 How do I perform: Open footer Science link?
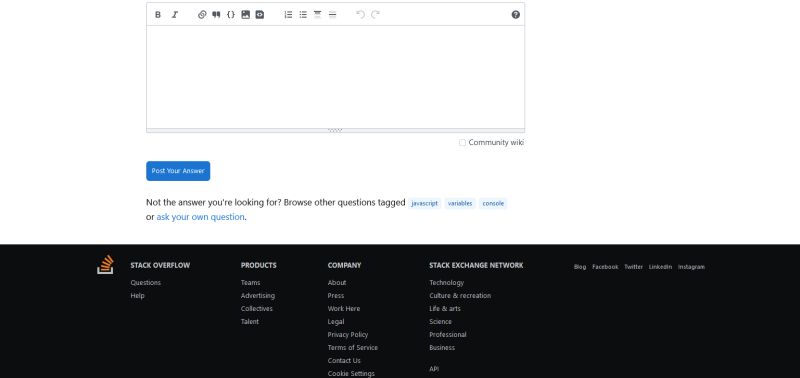pyautogui.click(x=440, y=322)
